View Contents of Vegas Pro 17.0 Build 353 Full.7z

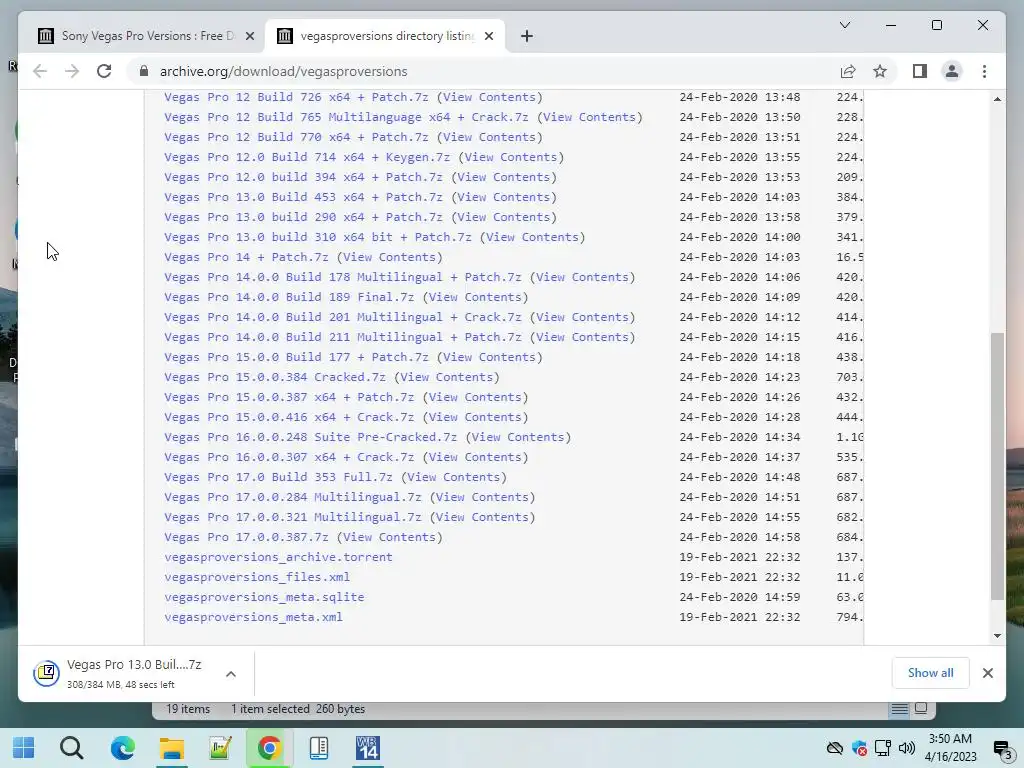coord(454,477)
